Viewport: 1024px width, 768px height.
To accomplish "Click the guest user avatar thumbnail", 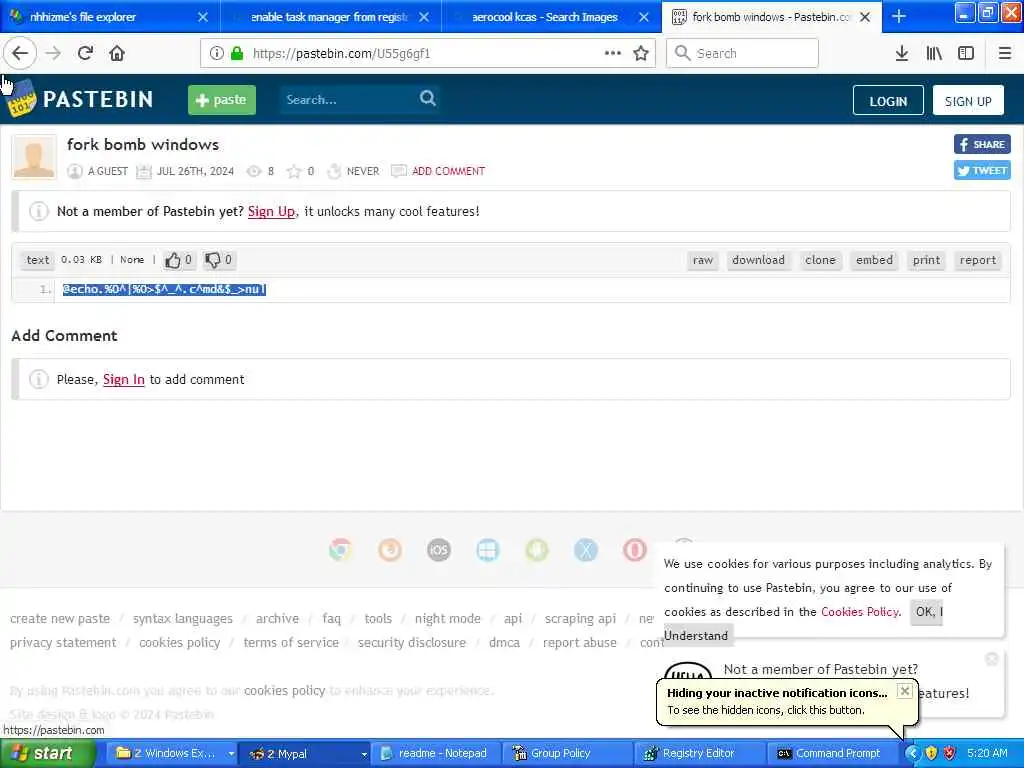I will click(x=34, y=157).
